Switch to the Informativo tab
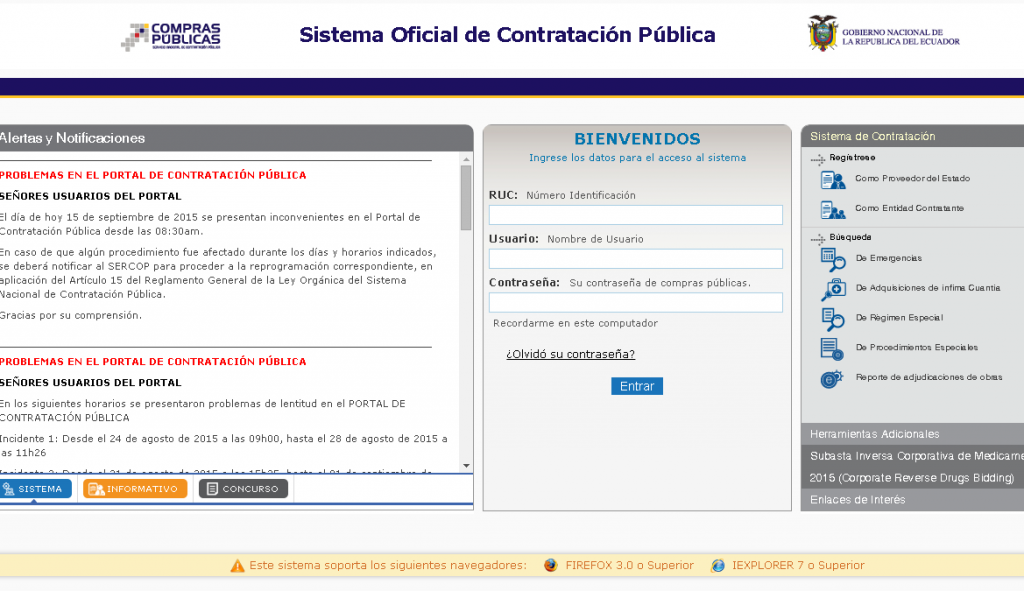Screen dimensions: 1024x591 135,489
